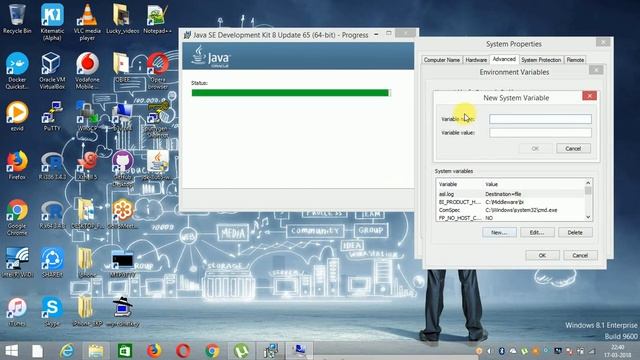640x360 pixels.
Task: Open WinSCP desktop shortcut
Action: 87,116
